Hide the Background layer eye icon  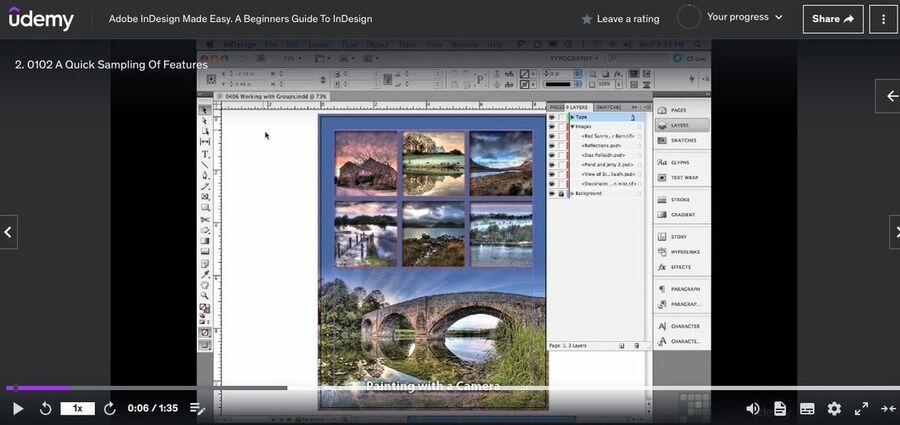tap(552, 194)
